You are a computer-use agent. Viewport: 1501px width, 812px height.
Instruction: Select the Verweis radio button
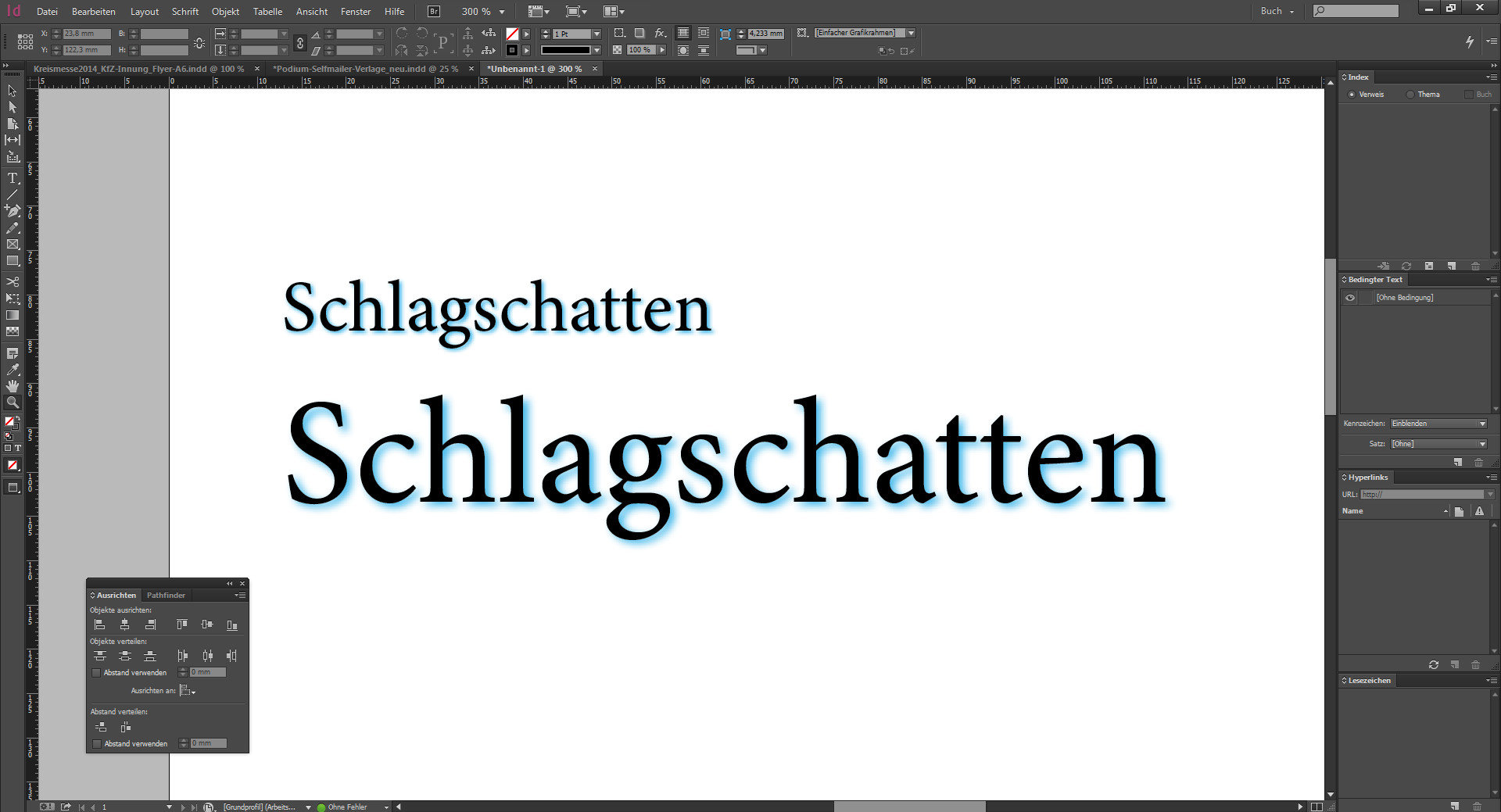pyautogui.click(x=1352, y=95)
